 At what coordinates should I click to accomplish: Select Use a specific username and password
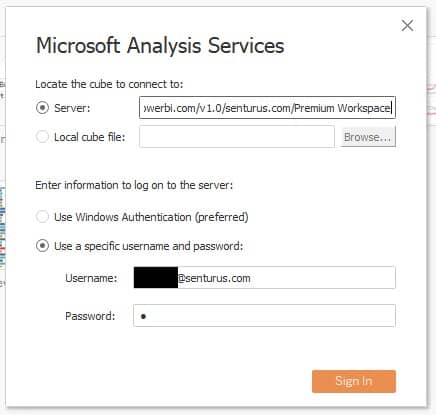coord(42,246)
